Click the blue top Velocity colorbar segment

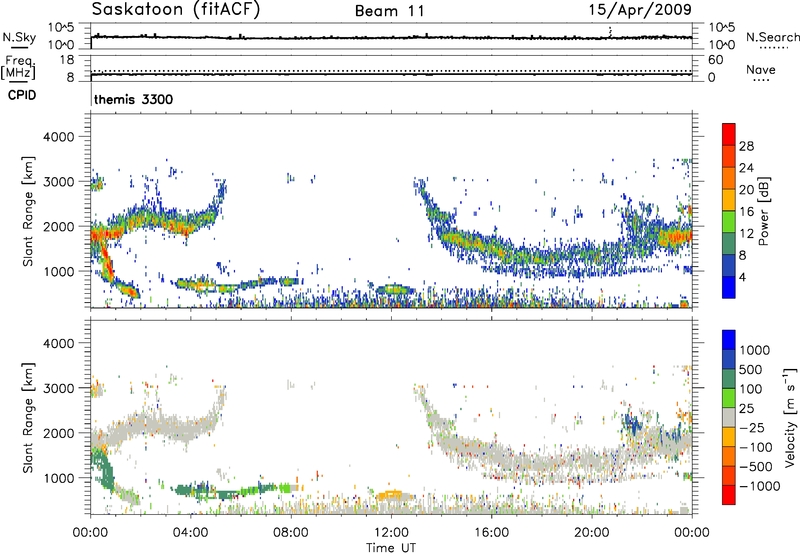pyautogui.click(x=729, y=339)
